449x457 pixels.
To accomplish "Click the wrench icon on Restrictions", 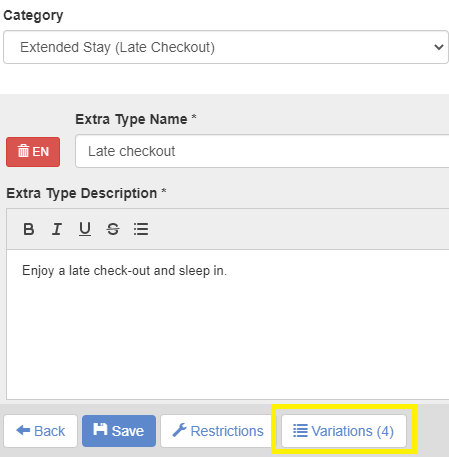I will 179,430.
